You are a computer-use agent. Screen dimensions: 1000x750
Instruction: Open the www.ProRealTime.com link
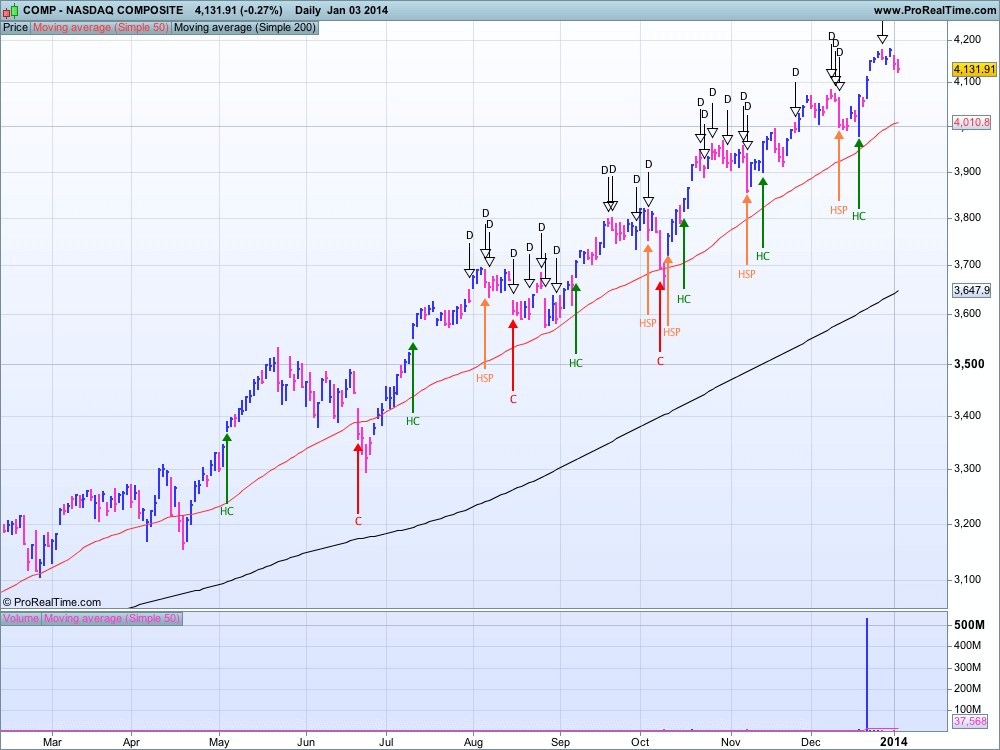(x=933, y=10)
